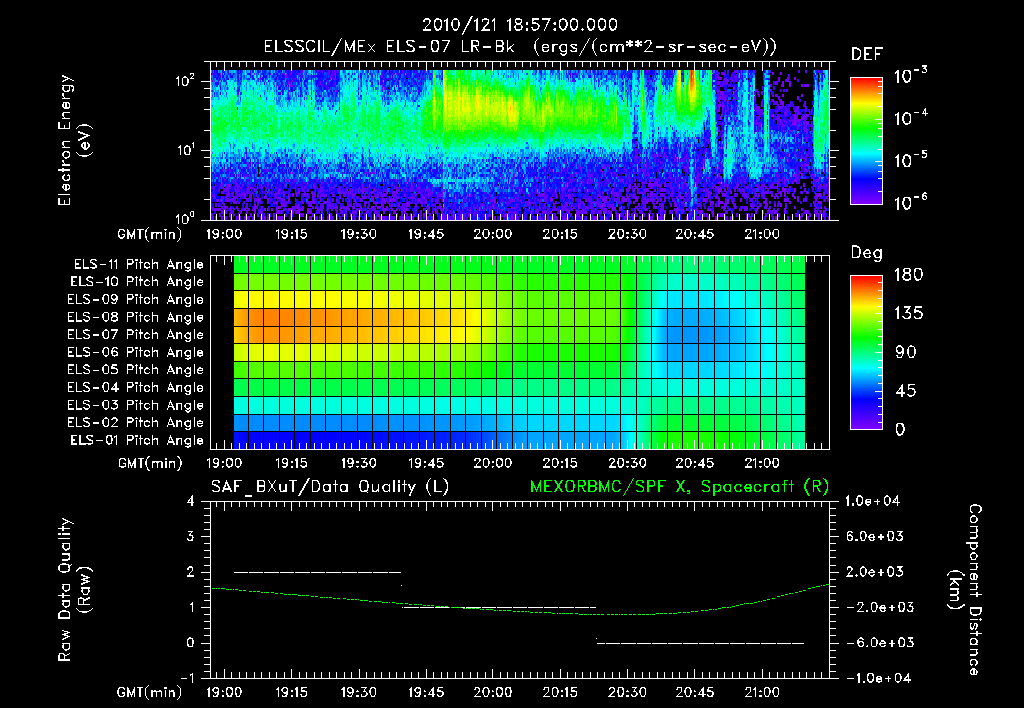Click the Electron Energy (eV) axis label
The height and width of the screenshot is (708, 1024).
(x=73, y=140)
